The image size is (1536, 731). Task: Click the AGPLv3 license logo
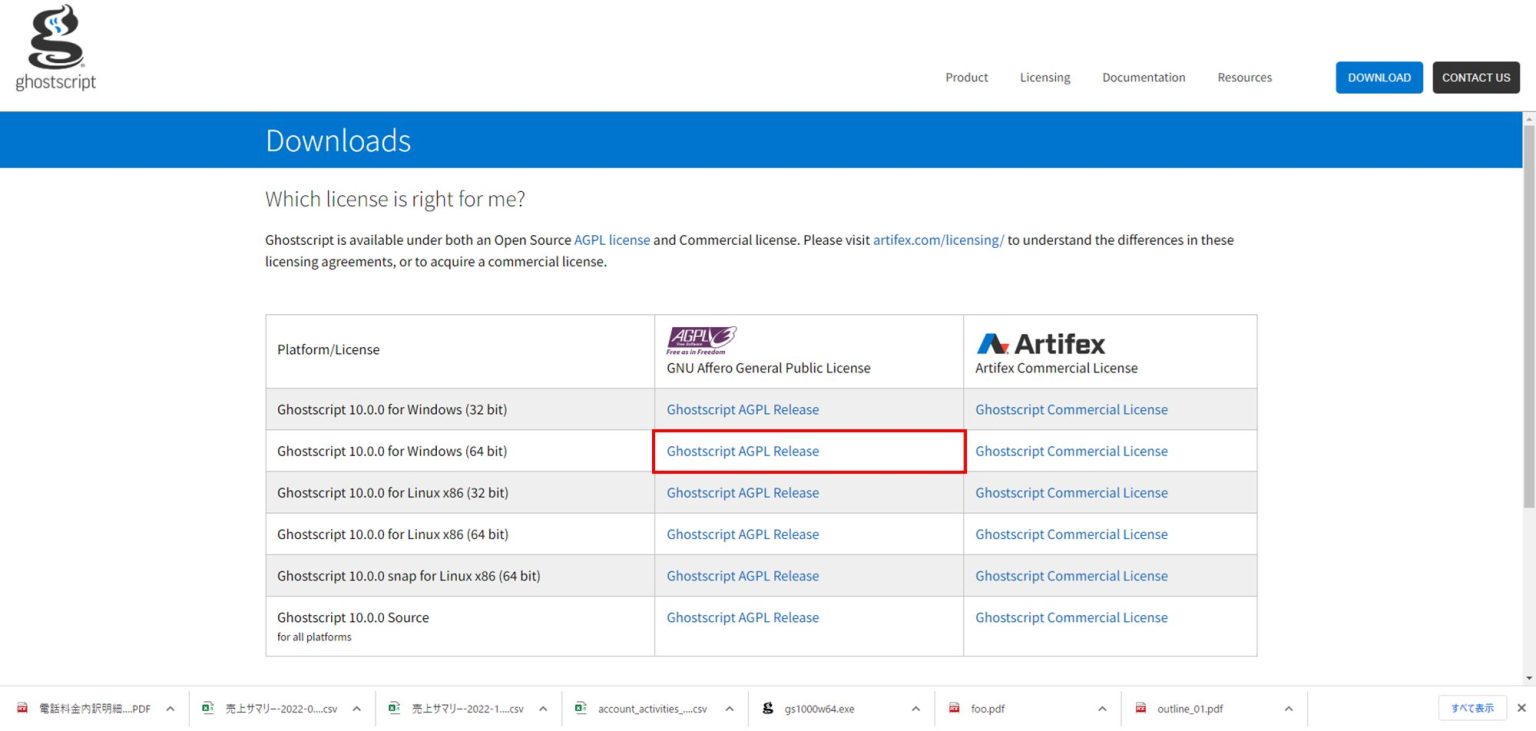tap(701, 341)
